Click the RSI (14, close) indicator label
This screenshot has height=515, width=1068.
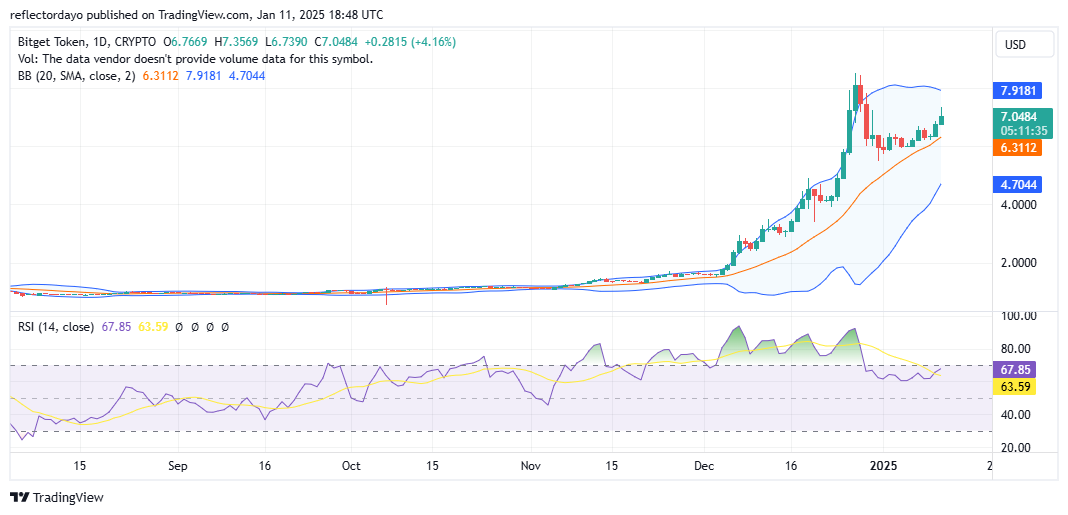(x=56, y=327)
